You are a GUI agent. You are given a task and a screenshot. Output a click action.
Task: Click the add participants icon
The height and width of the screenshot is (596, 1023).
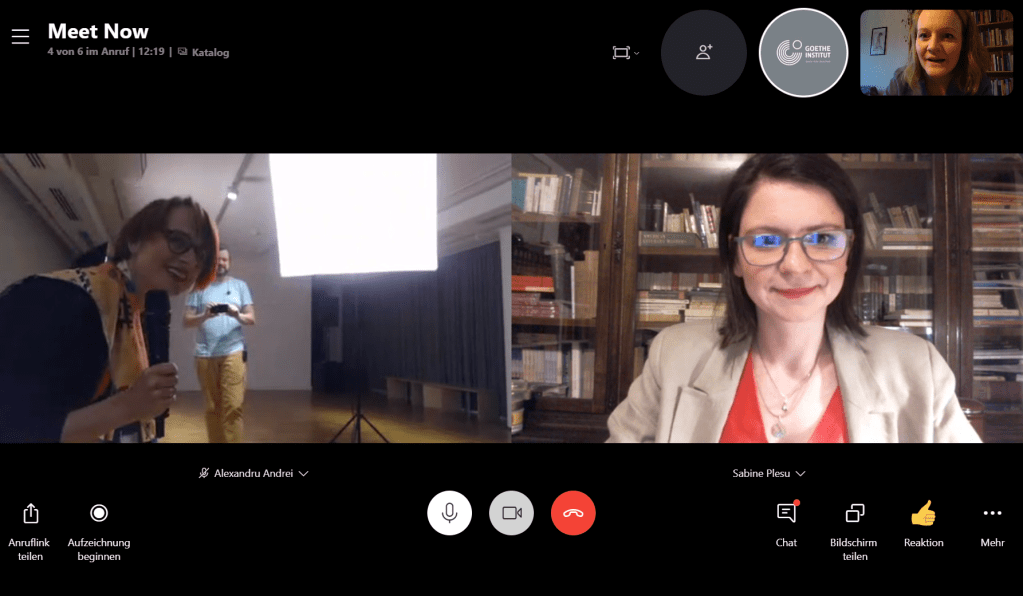pyautogui.click(x=704, y=53)
